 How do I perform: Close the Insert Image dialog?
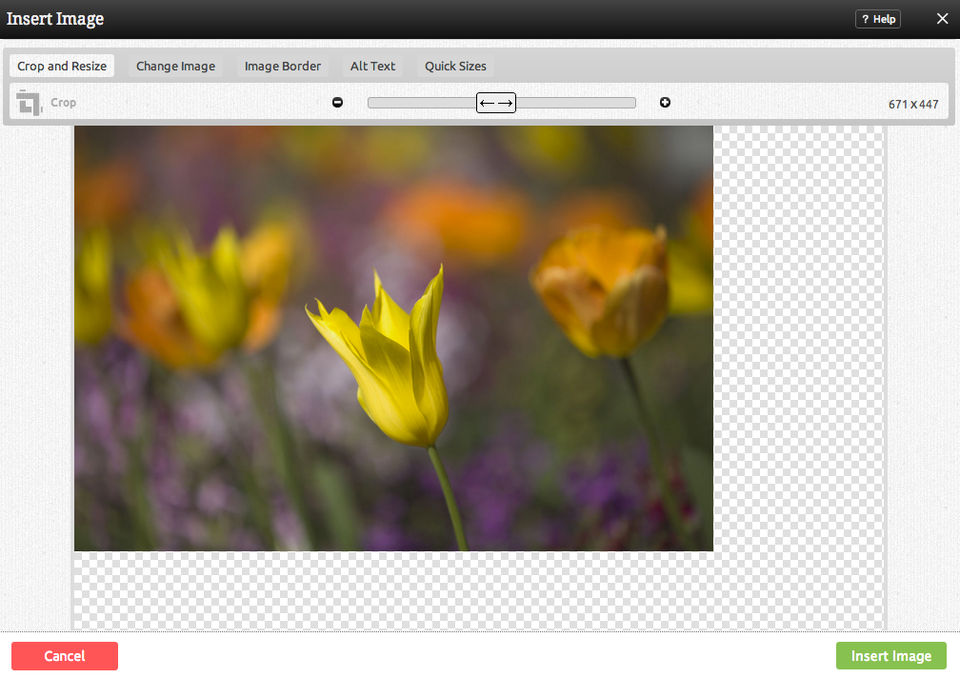point(942,19)
